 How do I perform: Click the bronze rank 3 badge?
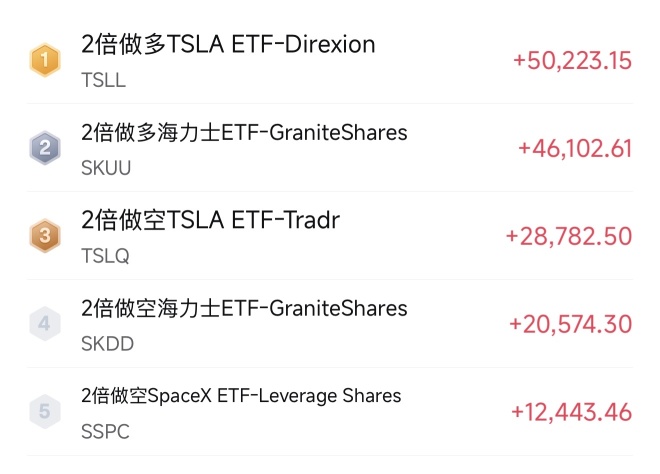tap(45, 236)
